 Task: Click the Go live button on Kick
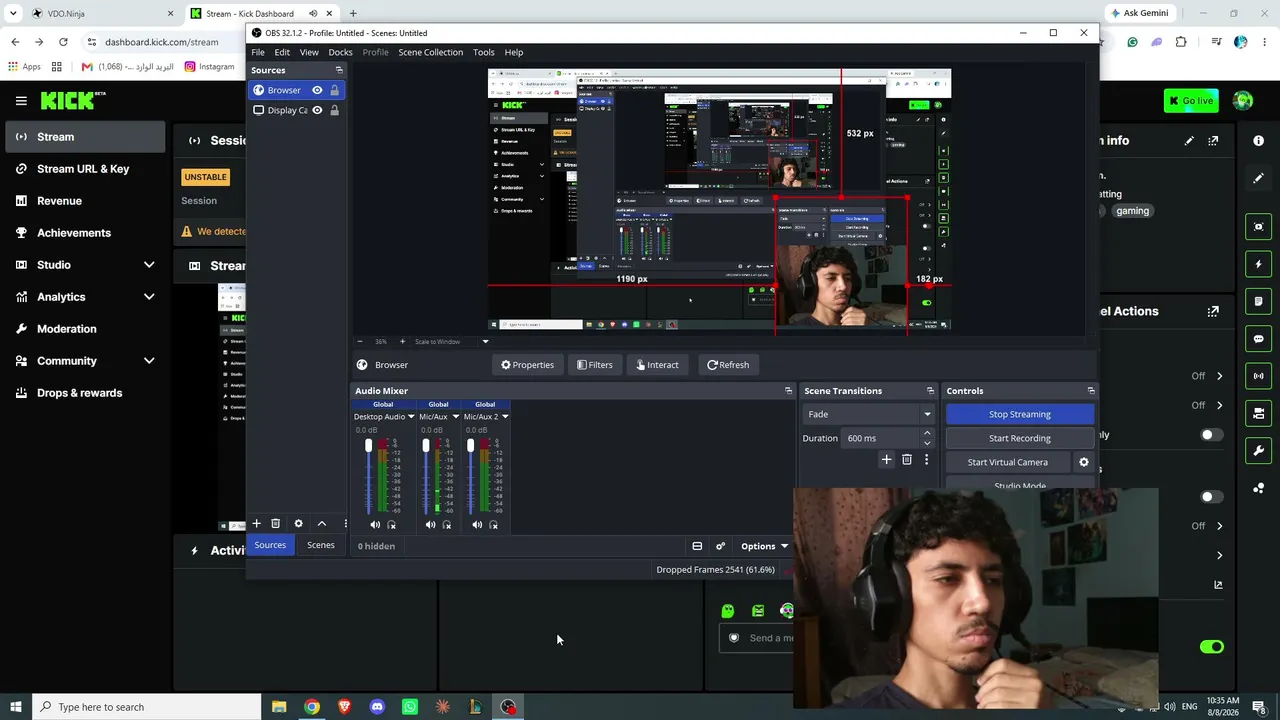coord(1190,100)
